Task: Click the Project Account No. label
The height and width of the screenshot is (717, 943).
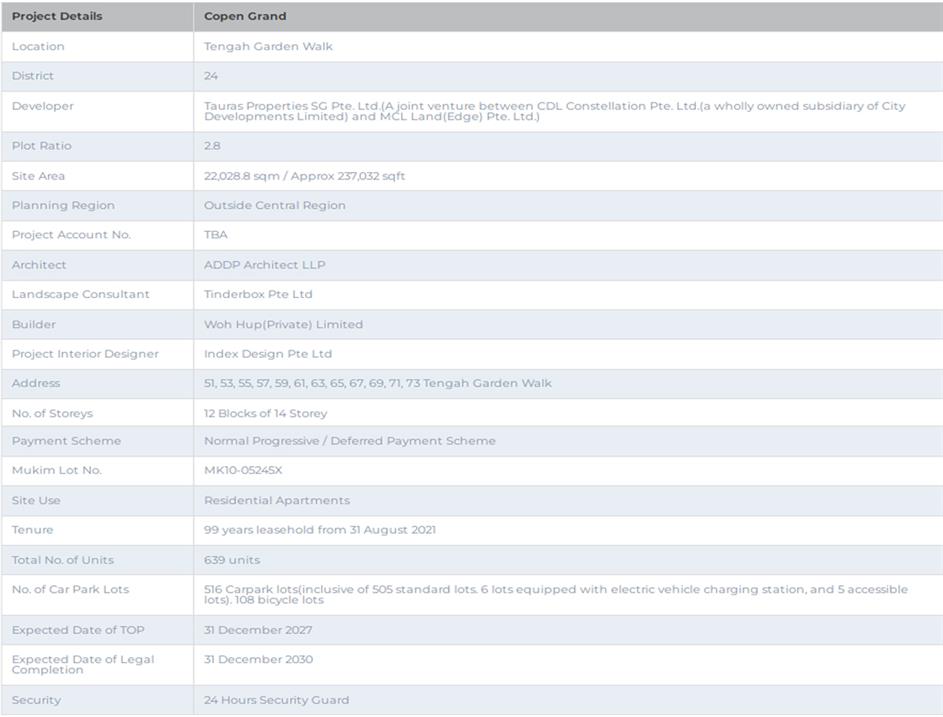Action: 71,235
